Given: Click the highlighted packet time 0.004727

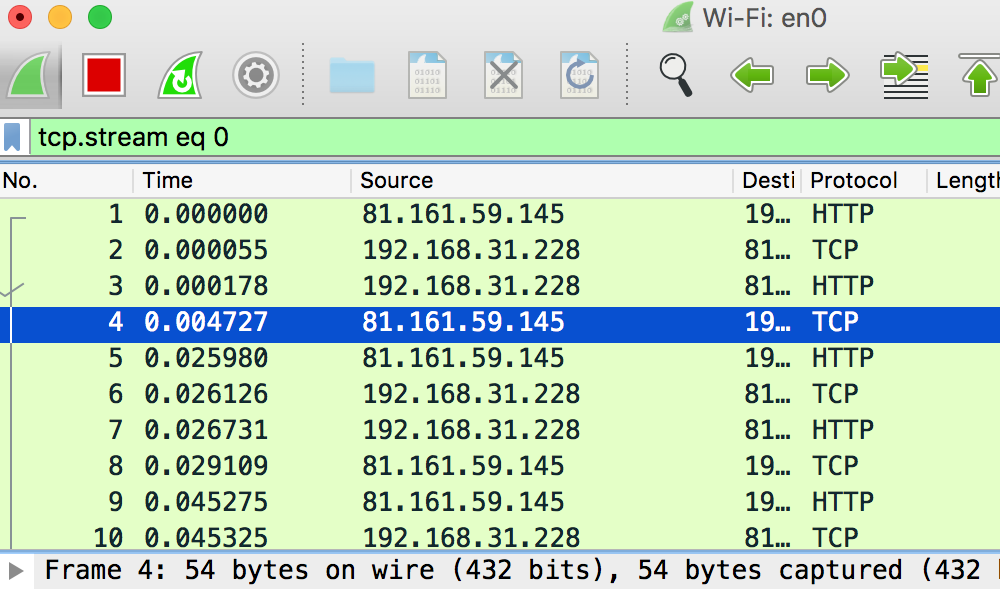Looking at the screenshot, I should [x=205, y=323].
